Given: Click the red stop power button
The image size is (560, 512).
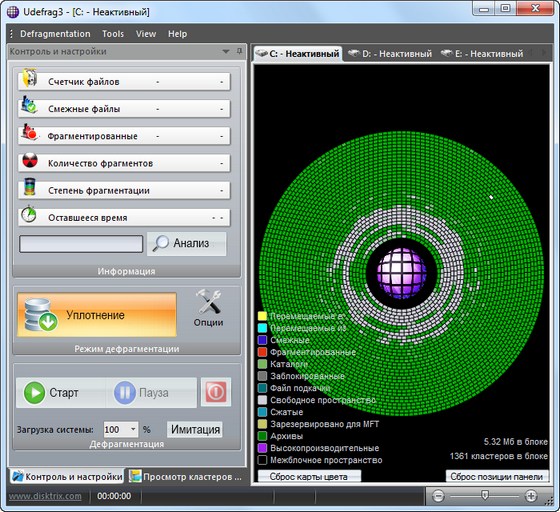Looking at the screenshot, I should 216,392.
